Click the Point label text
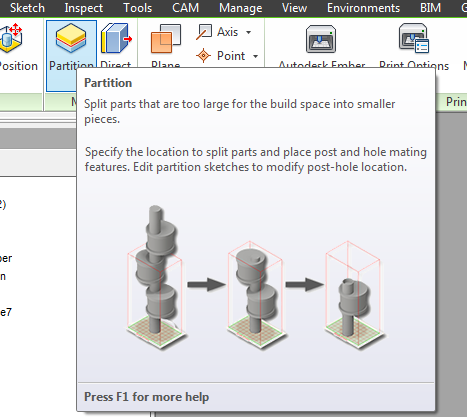The width and height of the screenshot is (467, 417). tap(231, 56)
